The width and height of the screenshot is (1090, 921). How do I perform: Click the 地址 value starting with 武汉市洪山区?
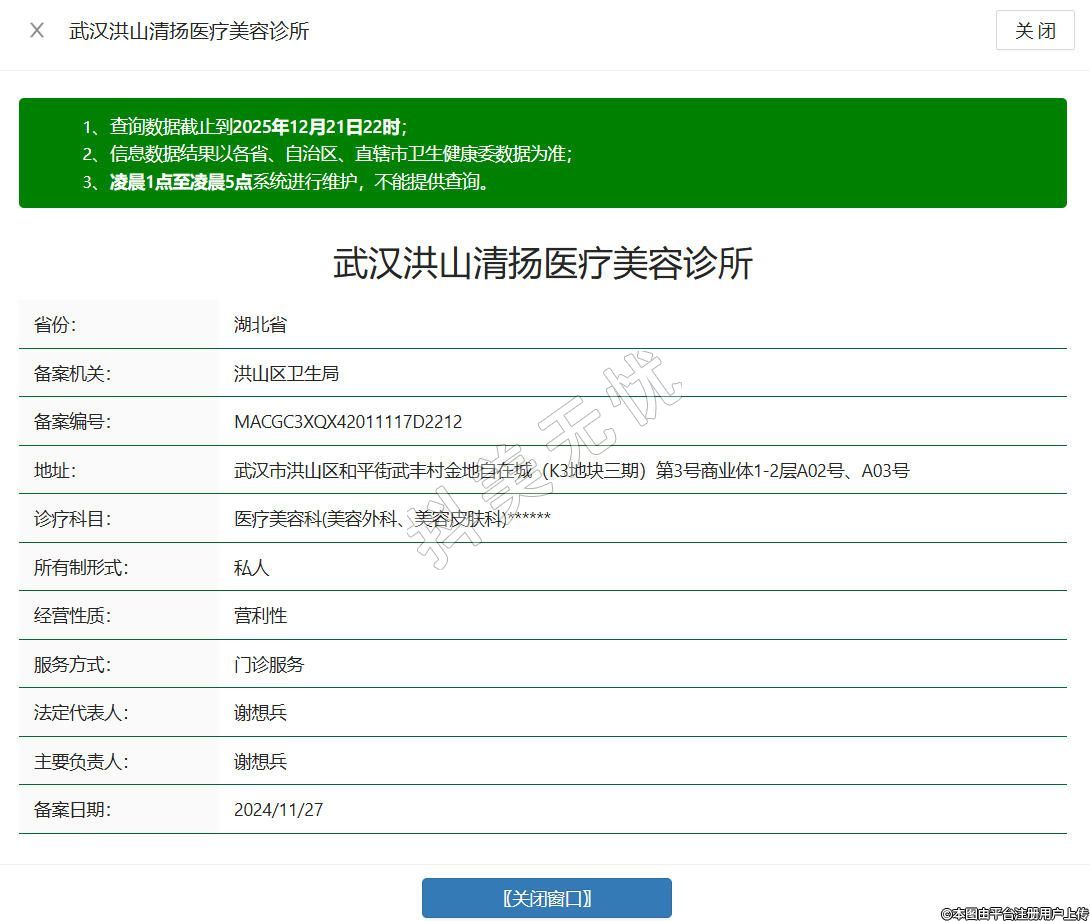[x=571, y=470]
